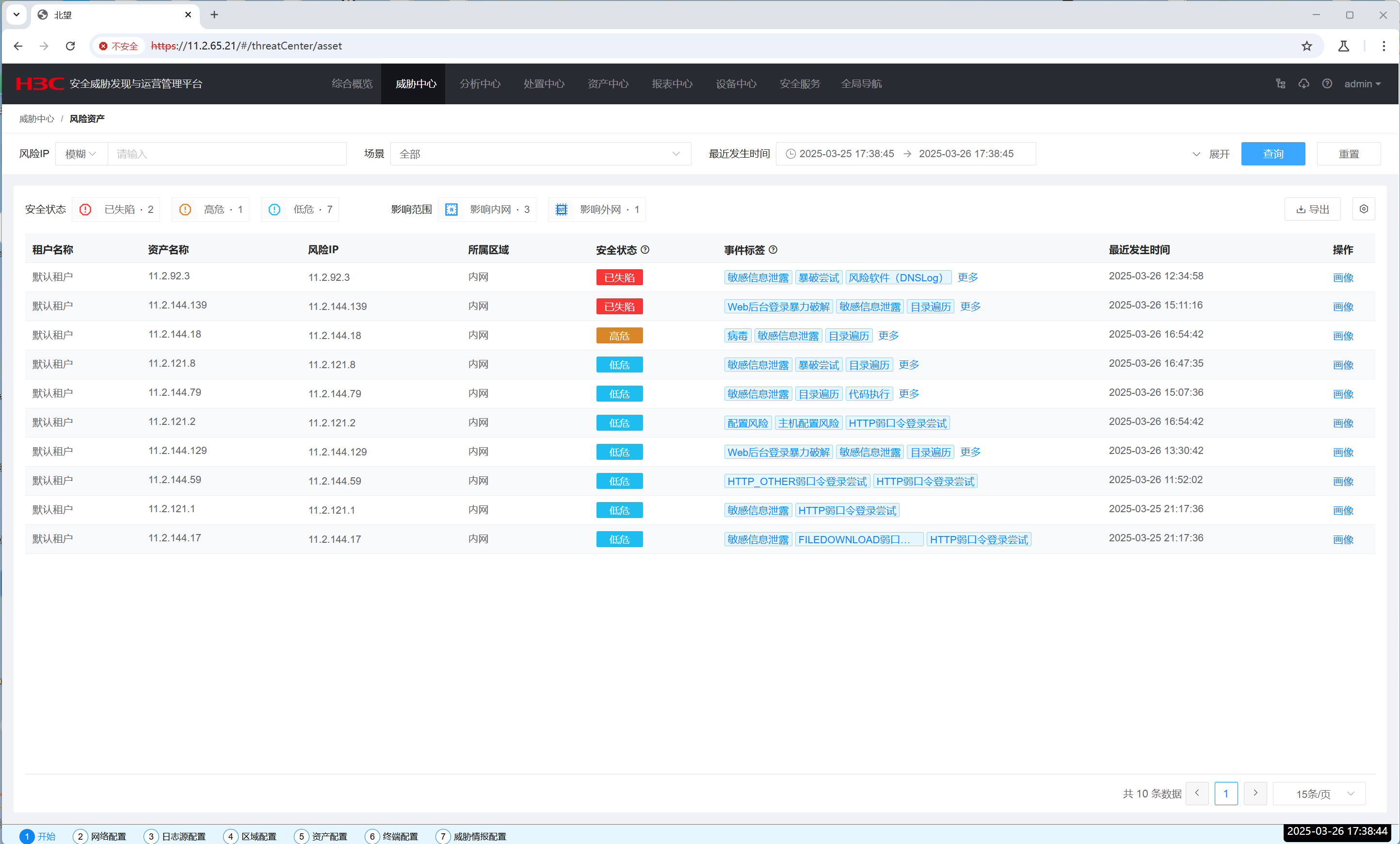Click the topology tree icon in header
The image size is (1400, 844).
[x=1280, y=83]
